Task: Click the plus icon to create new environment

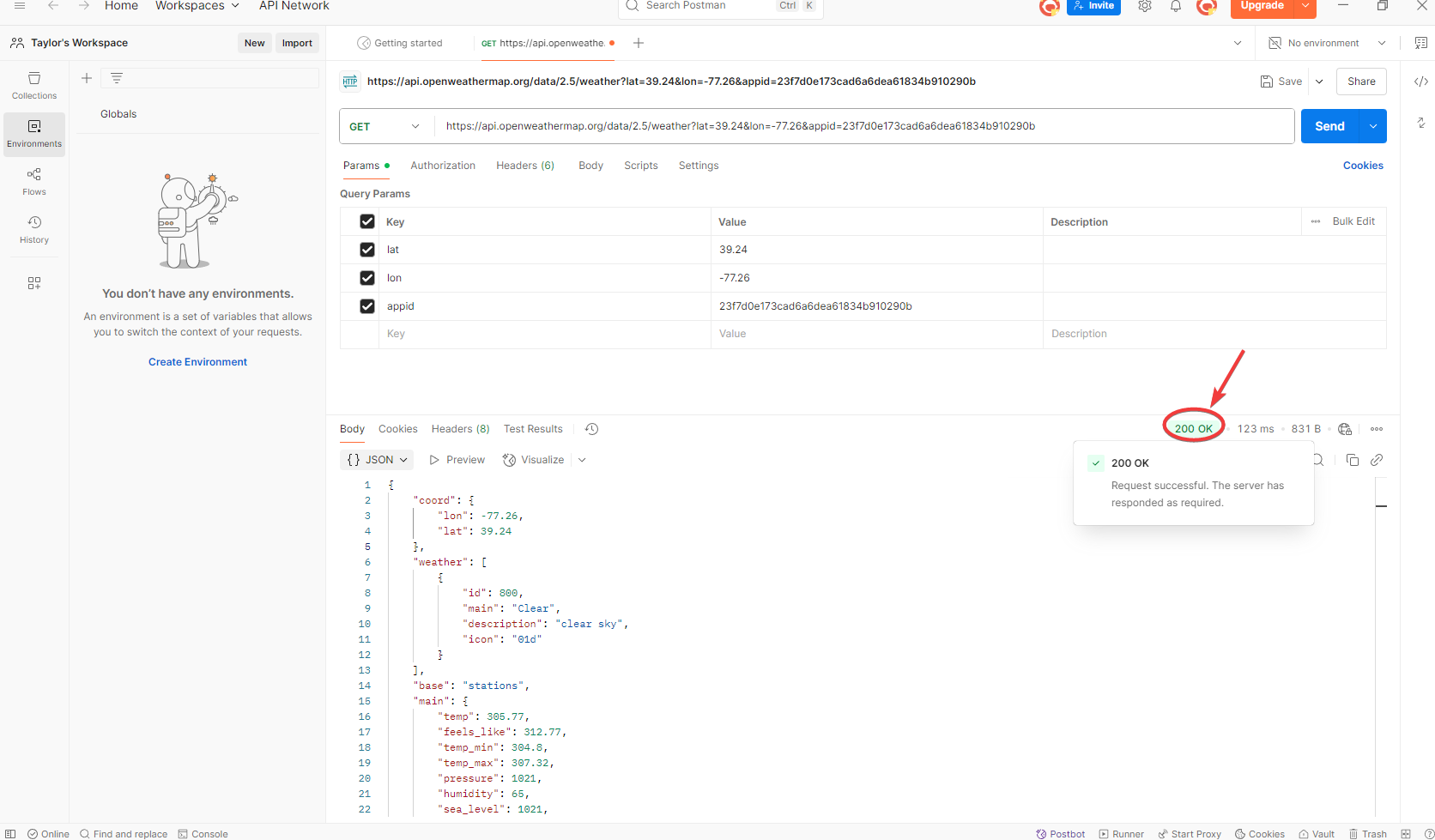Action: (x=87, y=78)
